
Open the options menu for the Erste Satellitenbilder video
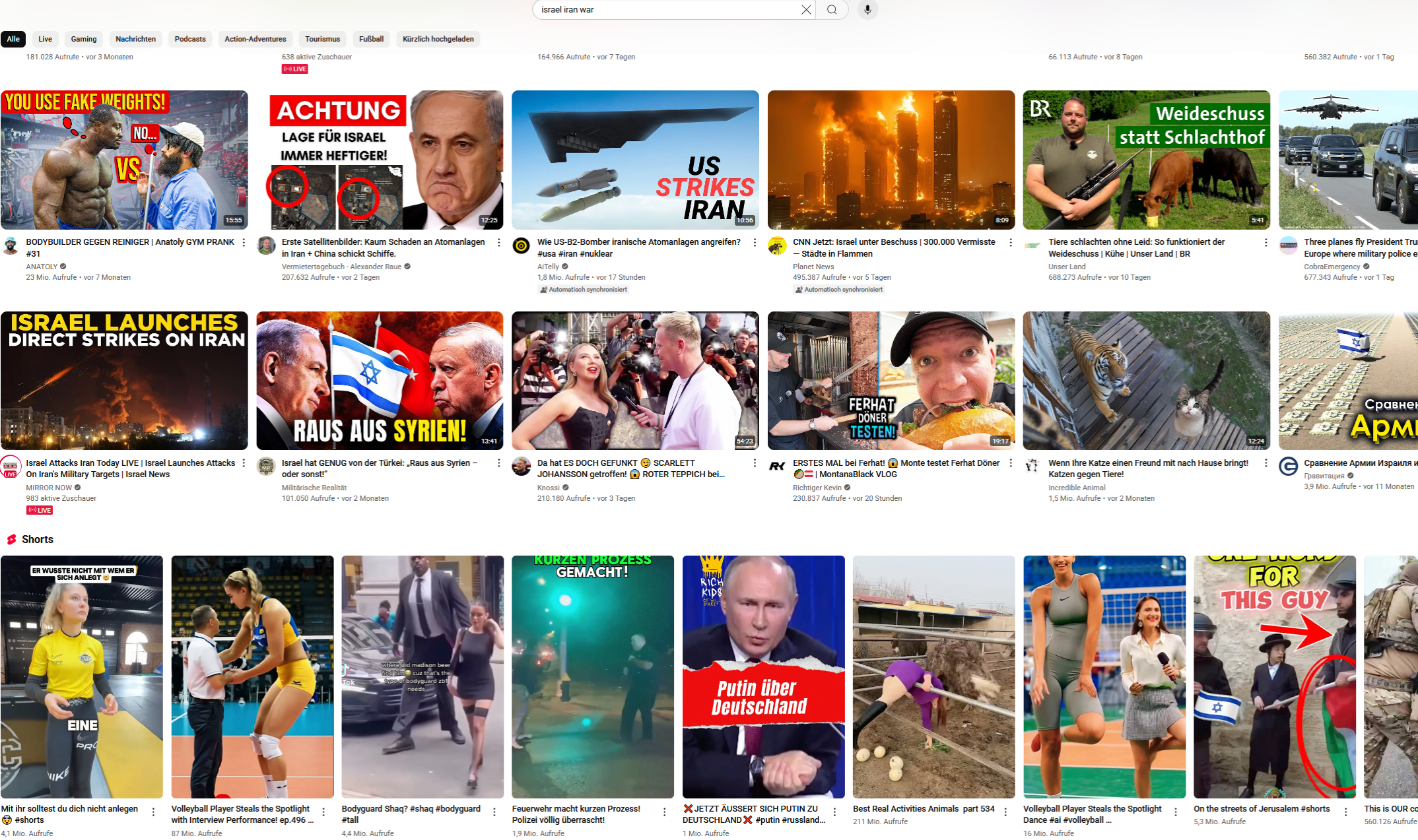coord(499,243)
